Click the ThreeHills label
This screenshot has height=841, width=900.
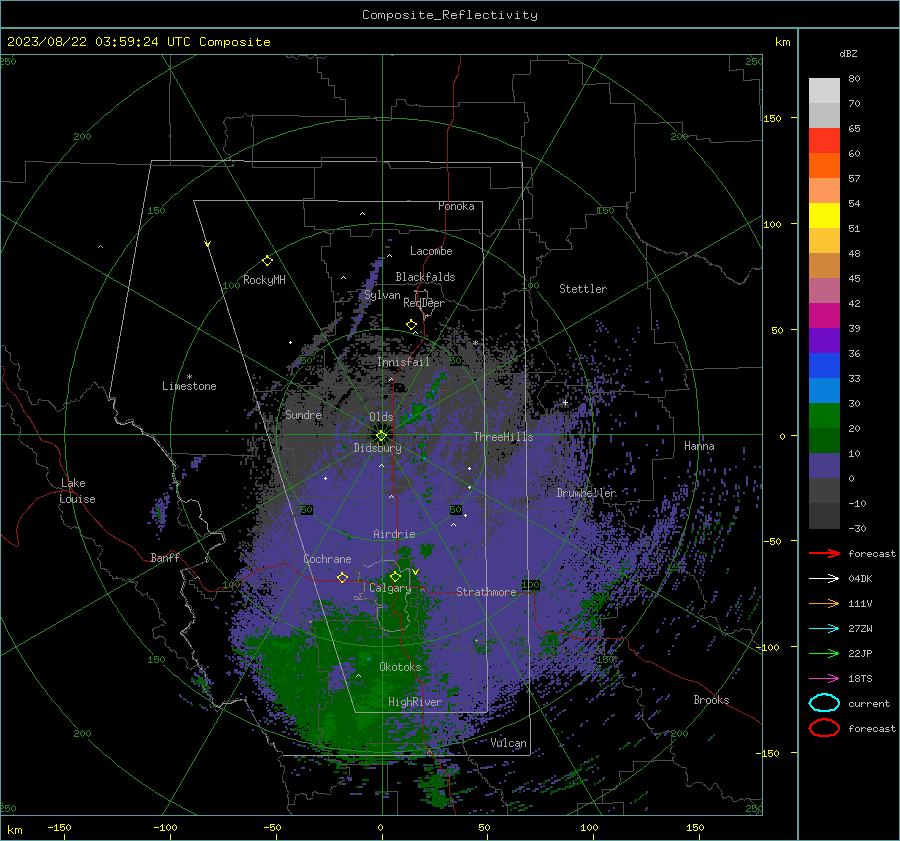tap(503, 437)
